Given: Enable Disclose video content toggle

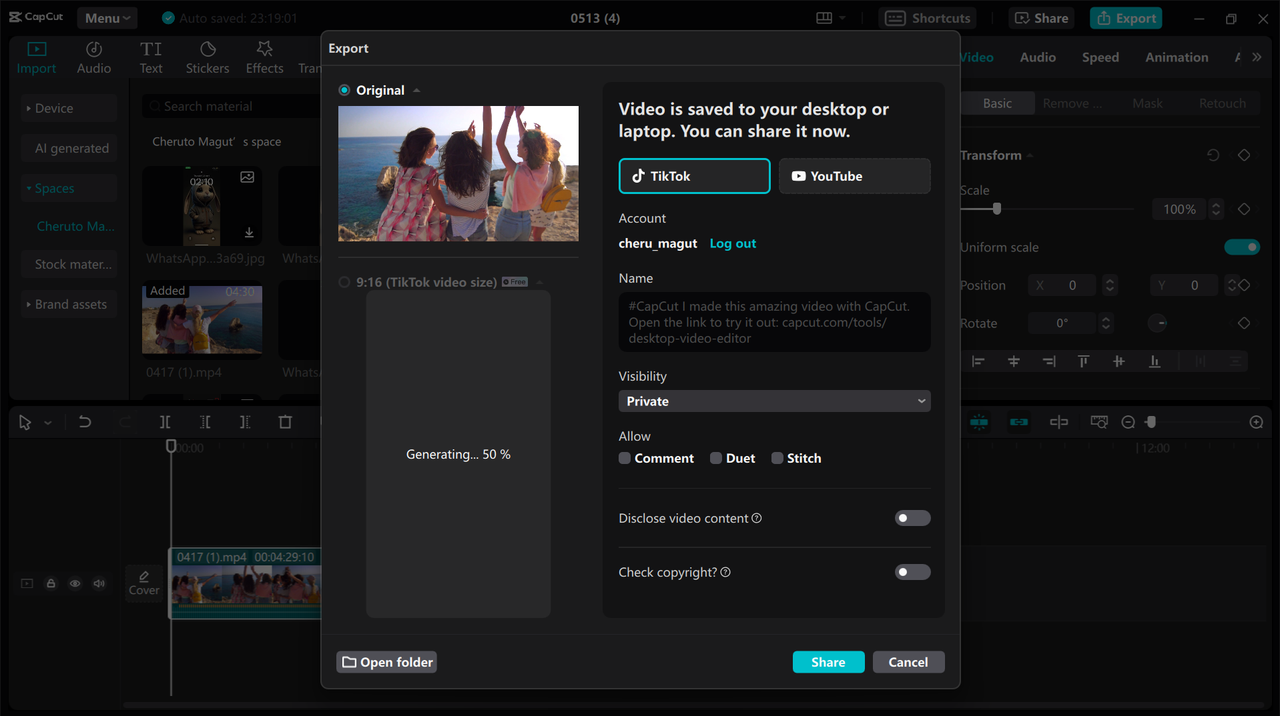Looking at the screenshot, I should click(912, 518).
